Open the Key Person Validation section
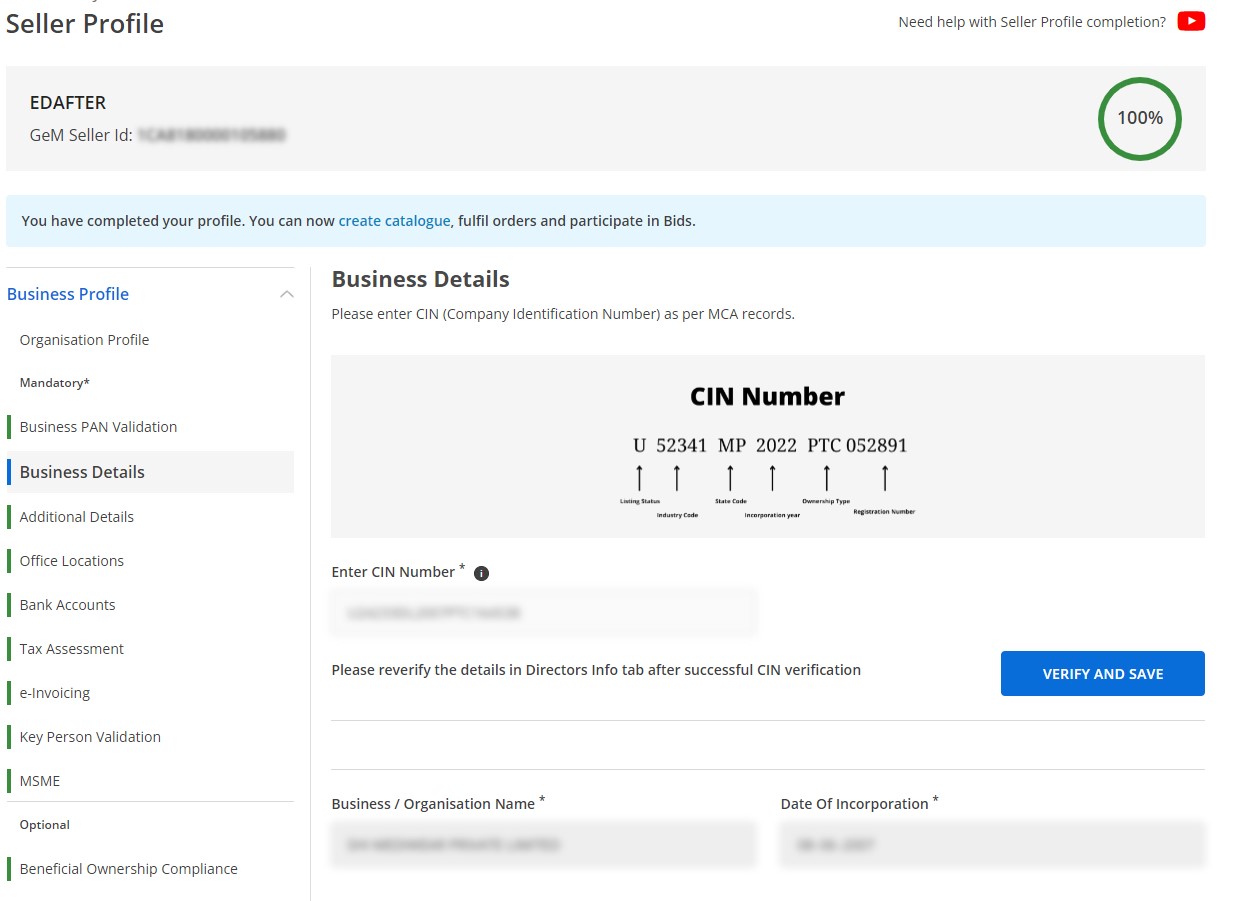The height and width of the screenshot is (901, 1249). [90, 737]
